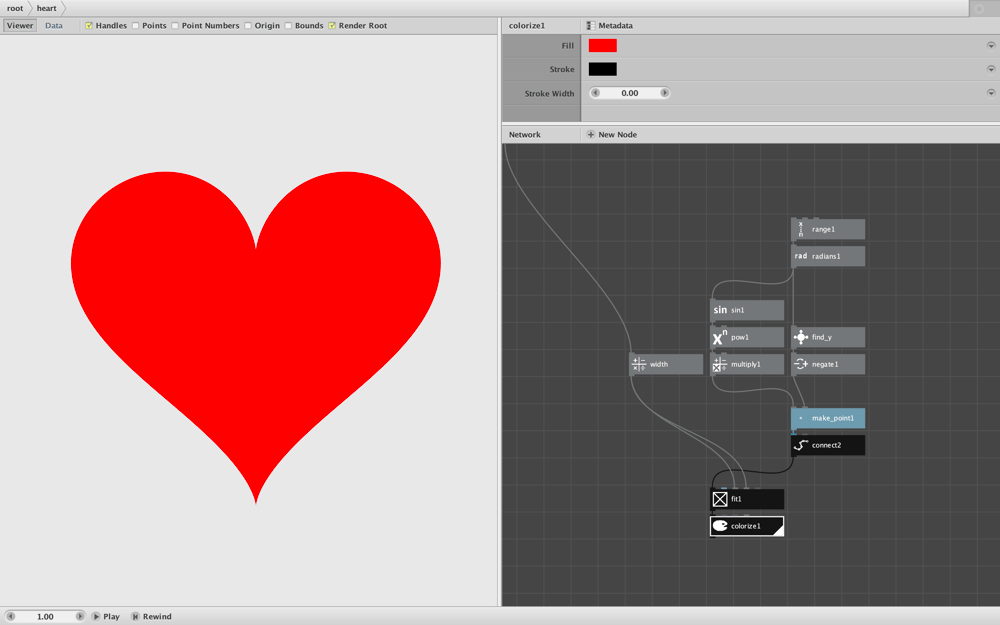Decrease the frame number stepper
This screenshot has height=625, width=1000.
[x=10, y=617]
